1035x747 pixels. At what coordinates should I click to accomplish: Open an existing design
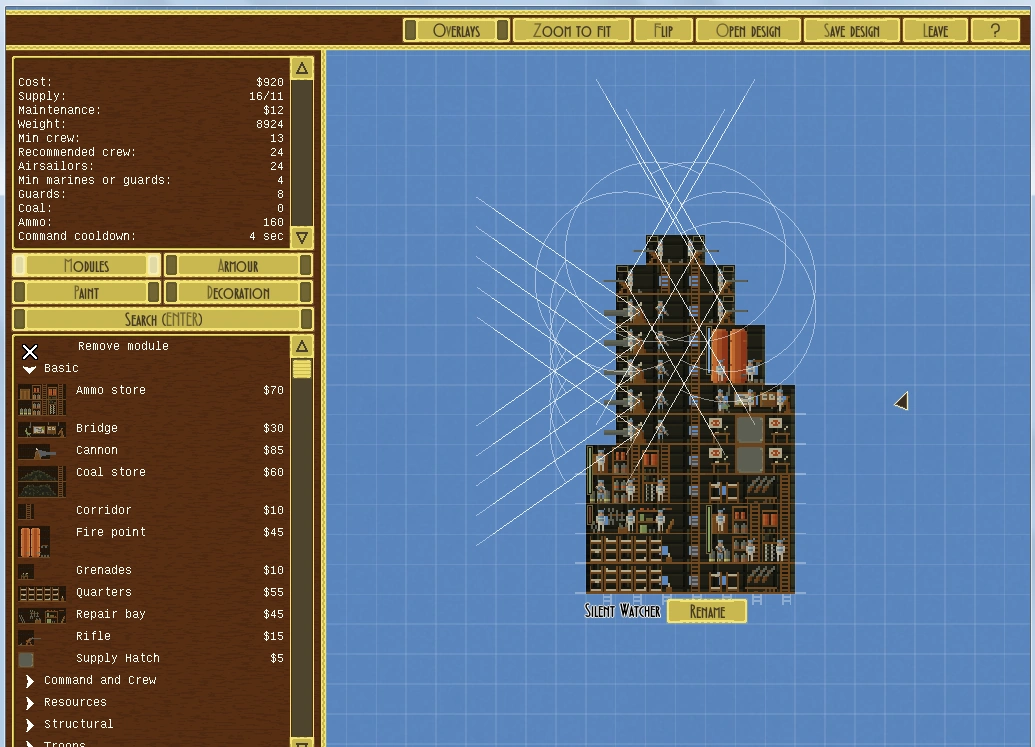click(748, 30)
